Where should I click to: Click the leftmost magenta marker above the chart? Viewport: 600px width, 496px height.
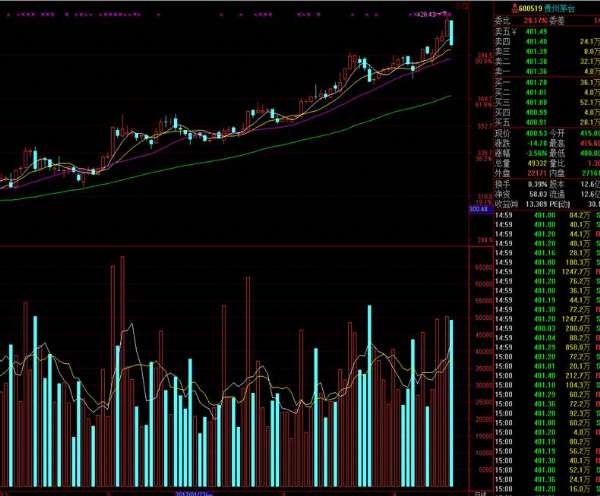pyautogui.click(x=6, y=15)
